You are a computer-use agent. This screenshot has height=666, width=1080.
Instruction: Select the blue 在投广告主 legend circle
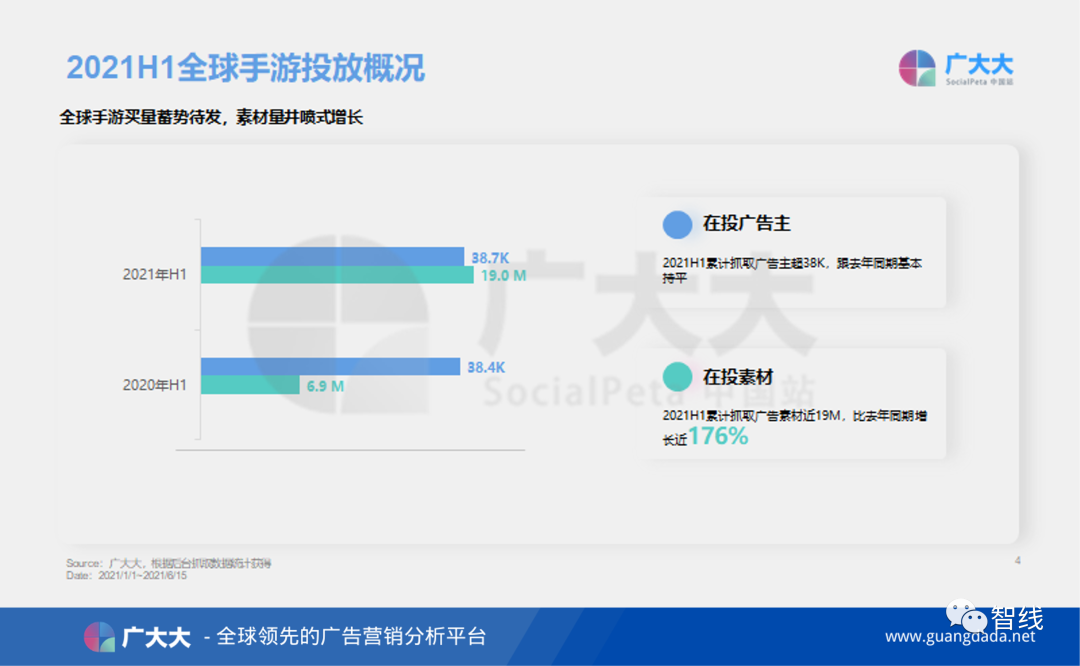click(677, 226)
